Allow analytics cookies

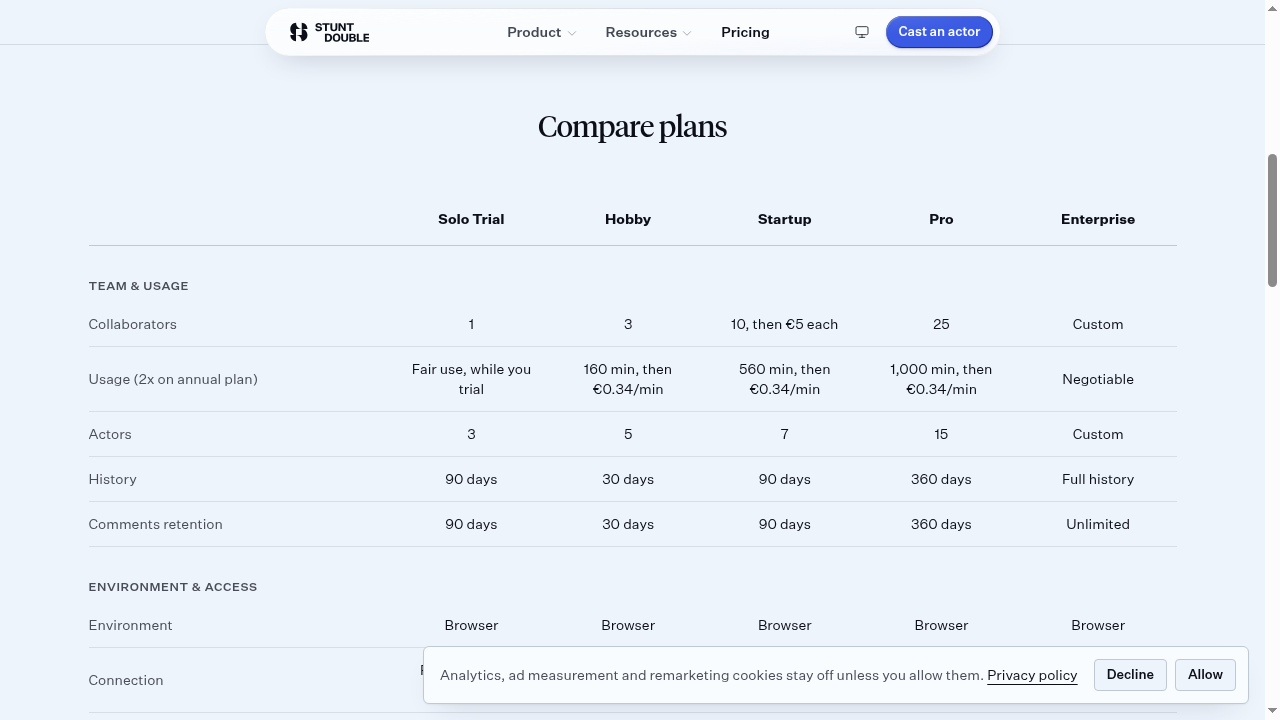[1205, 675]
